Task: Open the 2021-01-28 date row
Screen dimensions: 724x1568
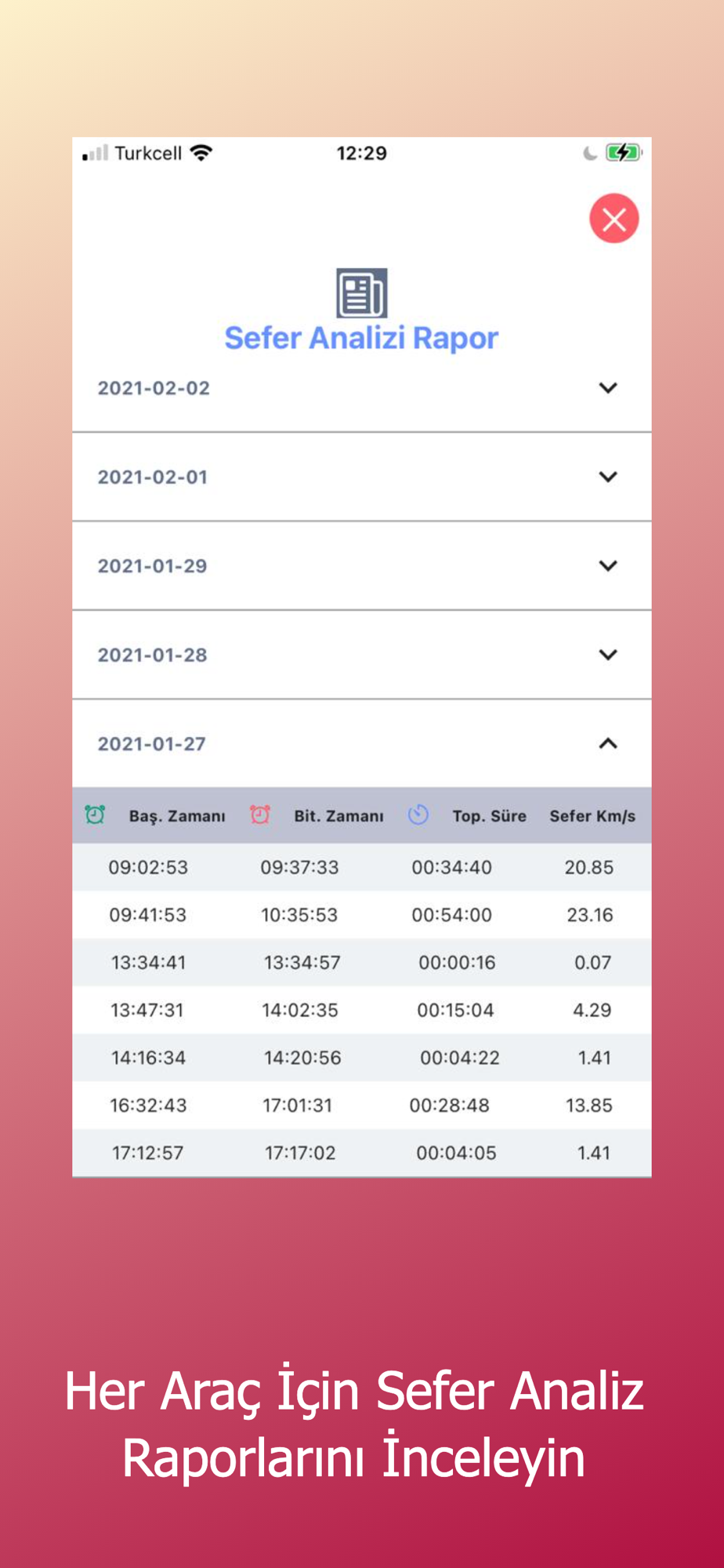Action: 362,655
